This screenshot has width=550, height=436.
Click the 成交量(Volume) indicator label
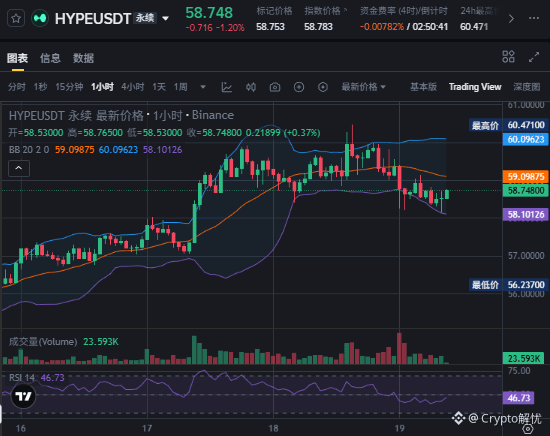tap(43, 342)
